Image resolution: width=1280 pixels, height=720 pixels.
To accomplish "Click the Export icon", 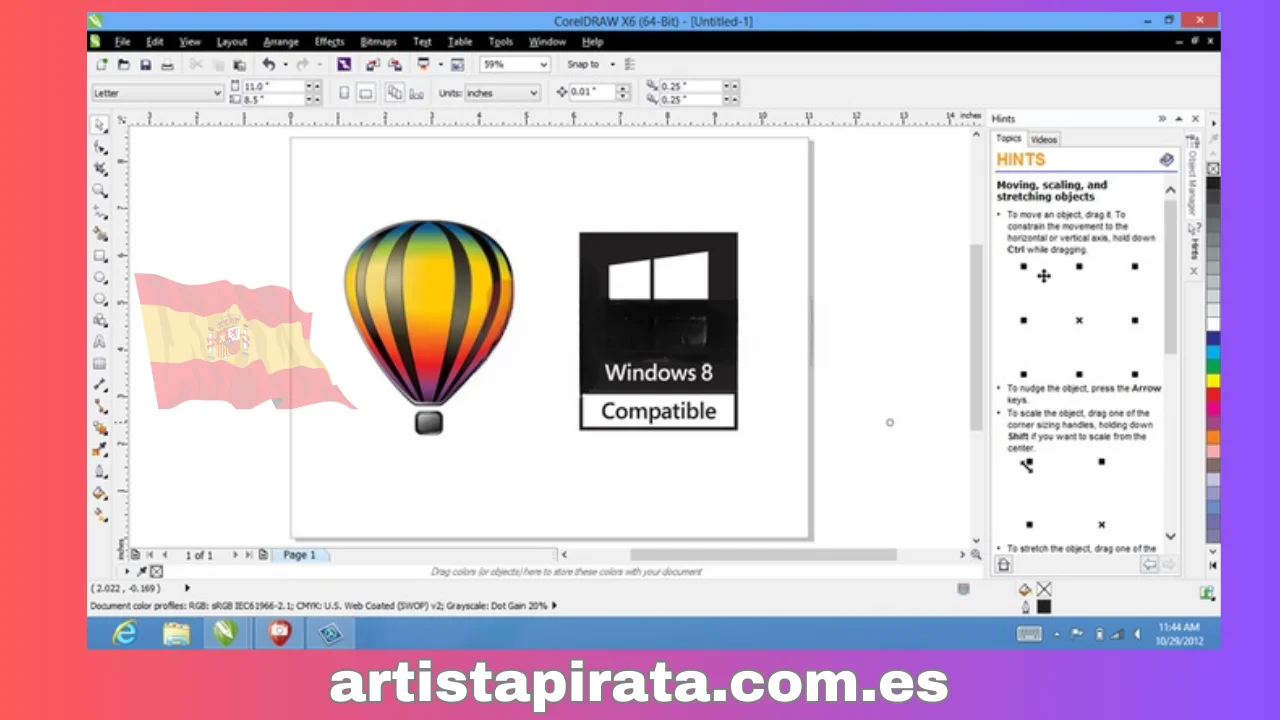I will click(394, 64).
